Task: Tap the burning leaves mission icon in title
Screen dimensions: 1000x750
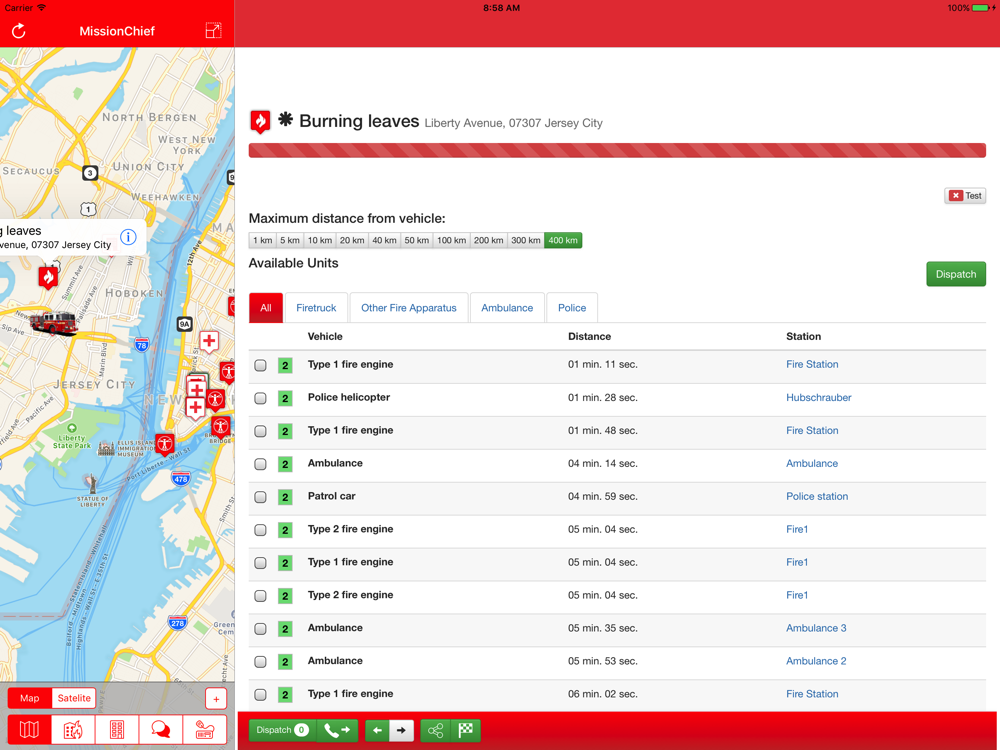Action: 260,121
